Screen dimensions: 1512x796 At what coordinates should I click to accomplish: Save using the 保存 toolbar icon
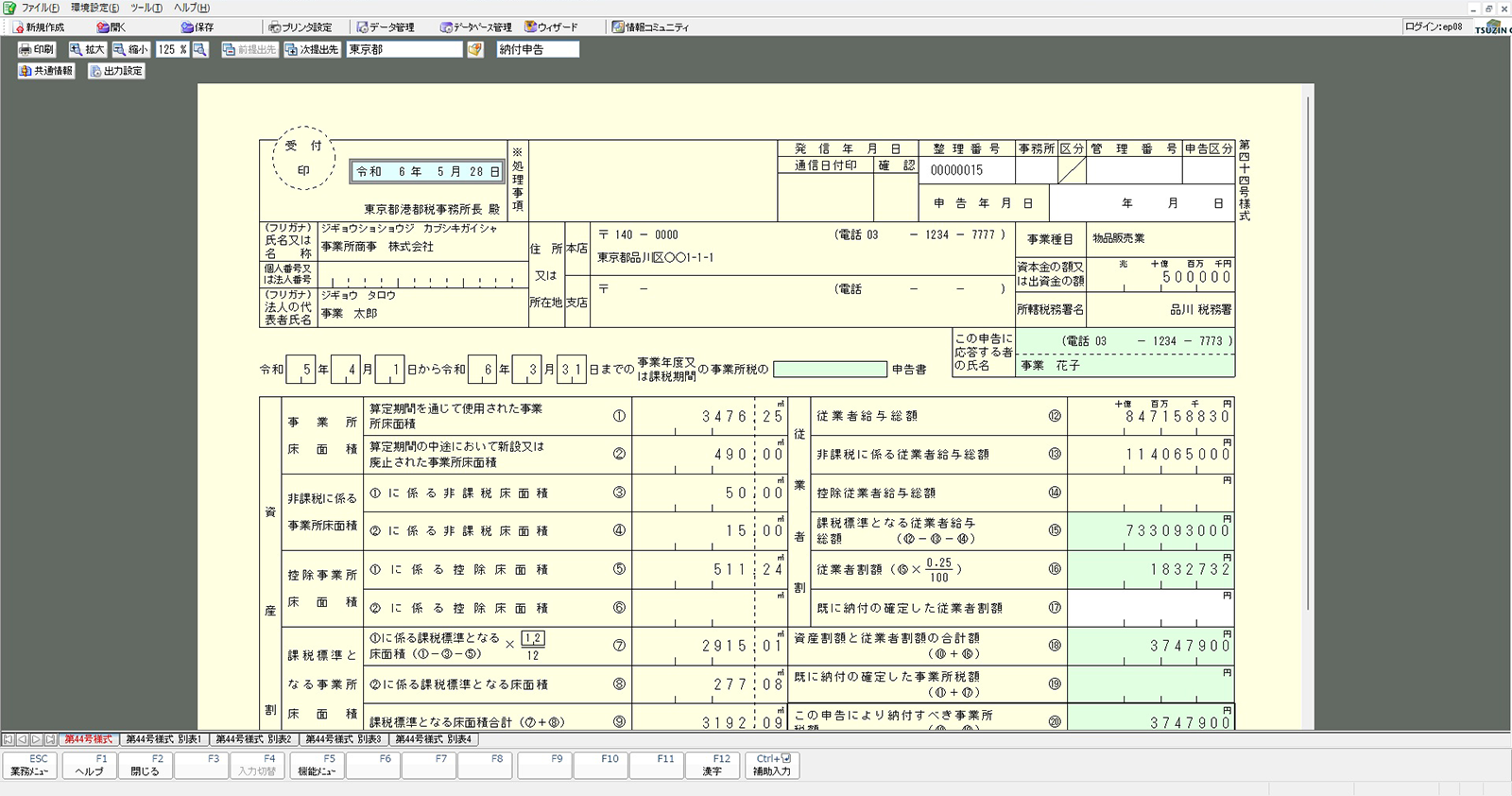(197, 27)
